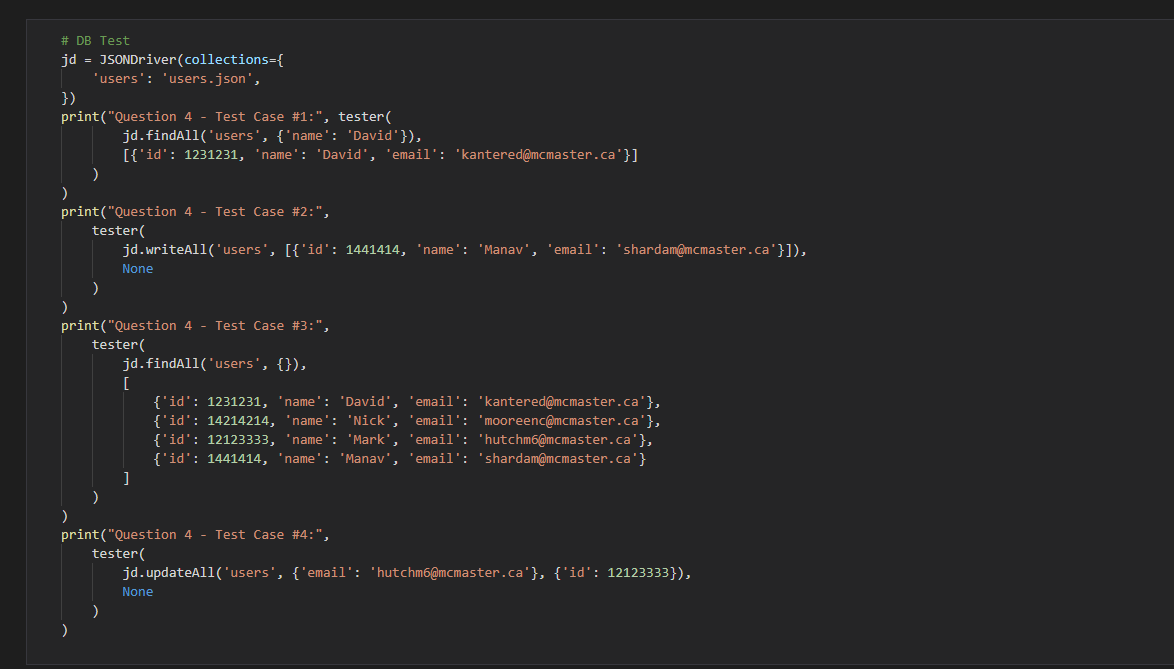The height and width of the screenshot is (669, 1174).
Task: Click the None keyword in Test Case #4
Action: click(138, 591)
